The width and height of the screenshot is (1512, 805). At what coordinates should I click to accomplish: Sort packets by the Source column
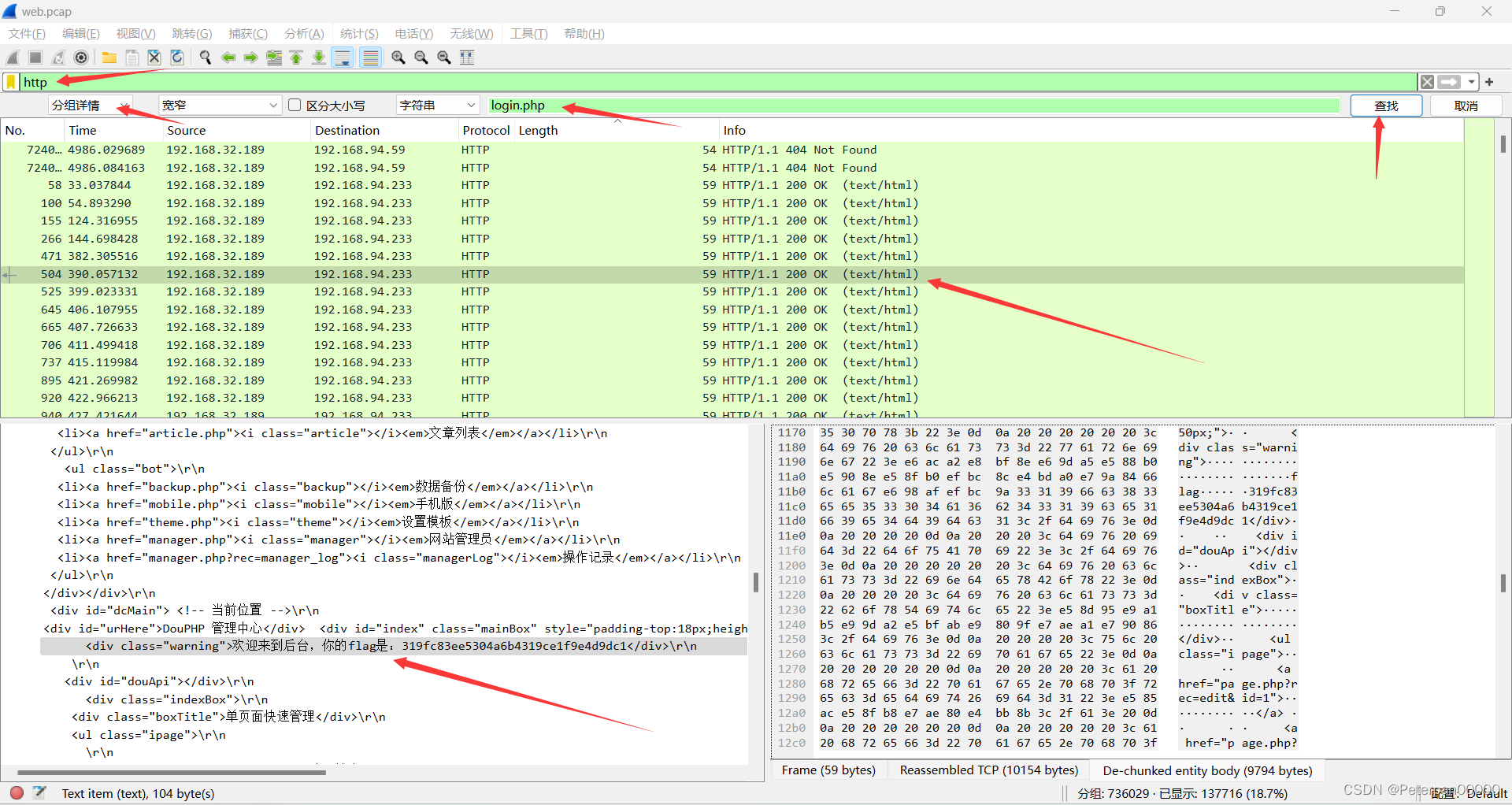(x=236, y=131)
